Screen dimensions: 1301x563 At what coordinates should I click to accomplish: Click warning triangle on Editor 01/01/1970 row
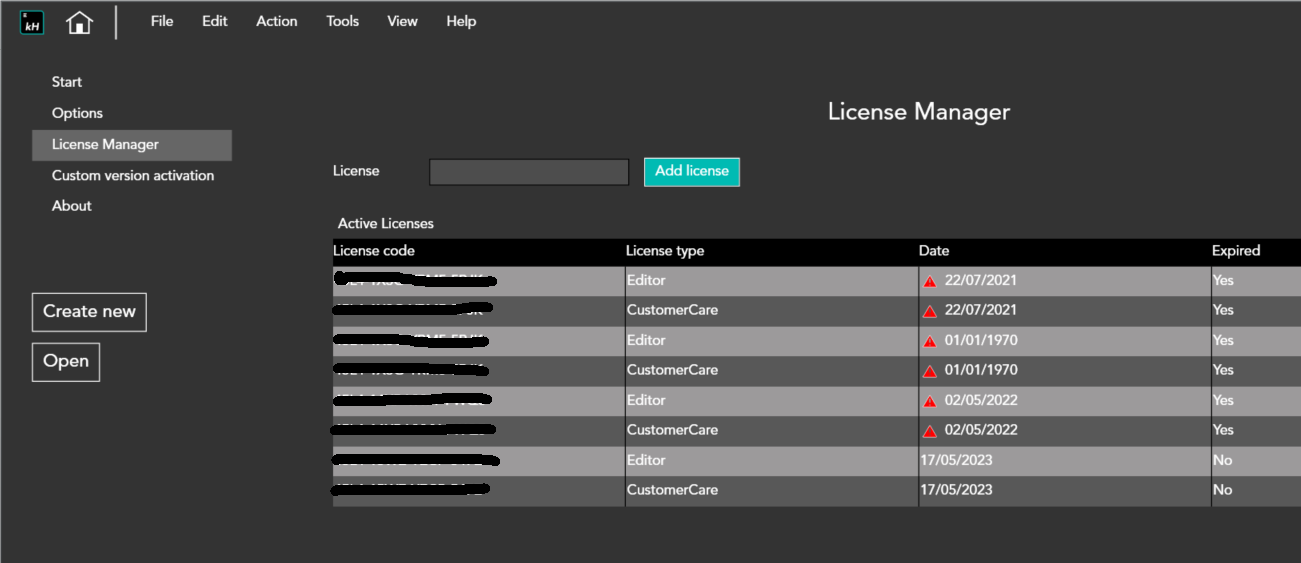[x=930, y=341]
